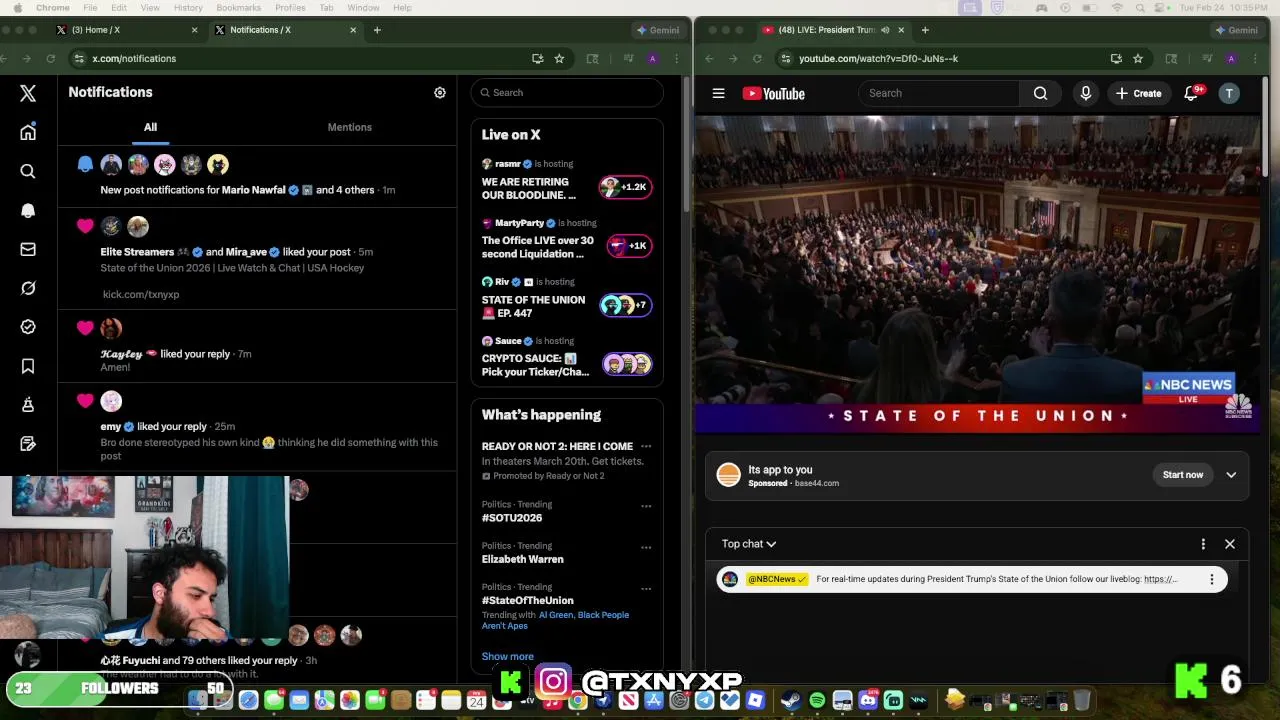Close the YouTube live chat panel
1280x720 pixels.
(1230, 544)
